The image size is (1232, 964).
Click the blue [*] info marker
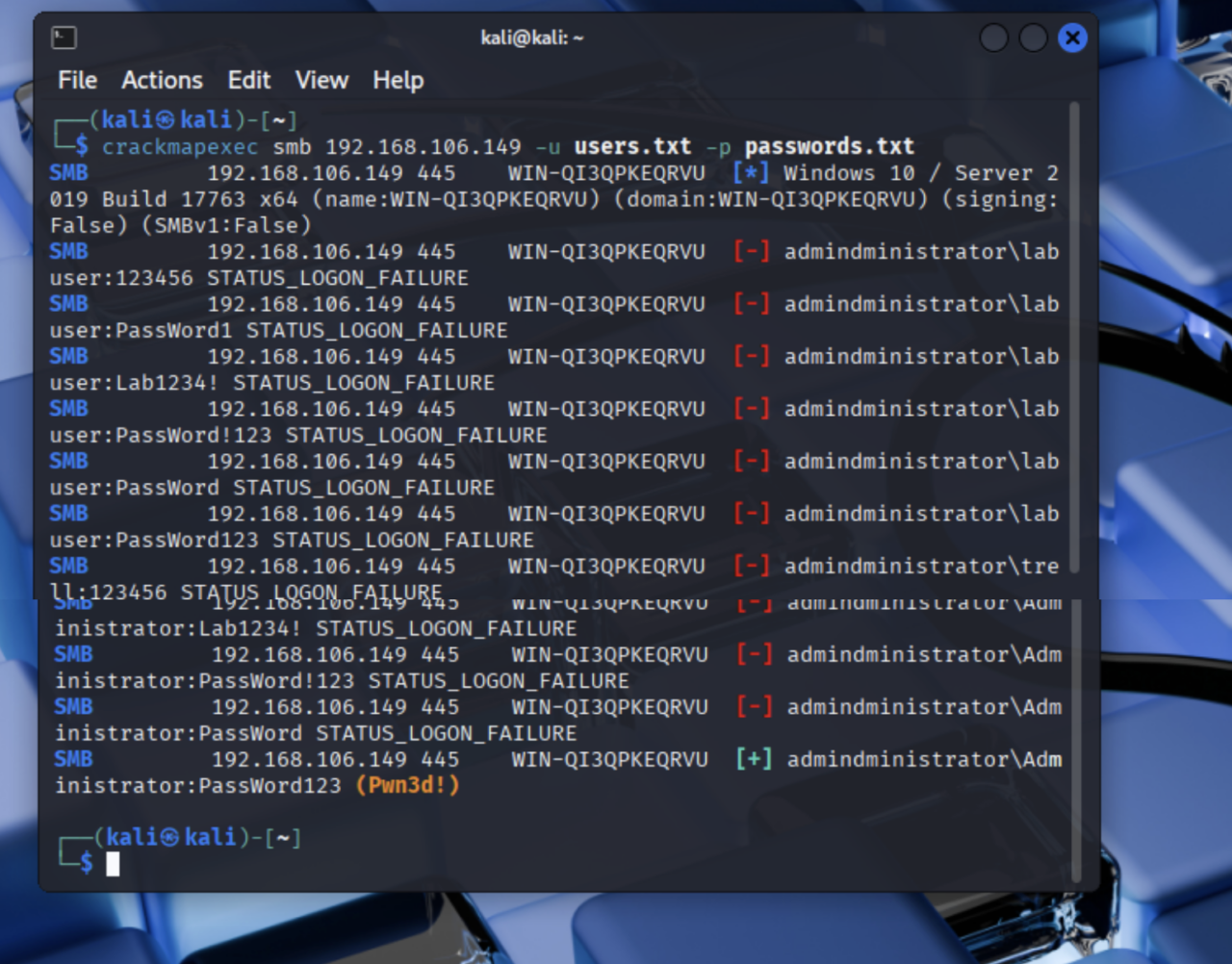tap(751, 173)
